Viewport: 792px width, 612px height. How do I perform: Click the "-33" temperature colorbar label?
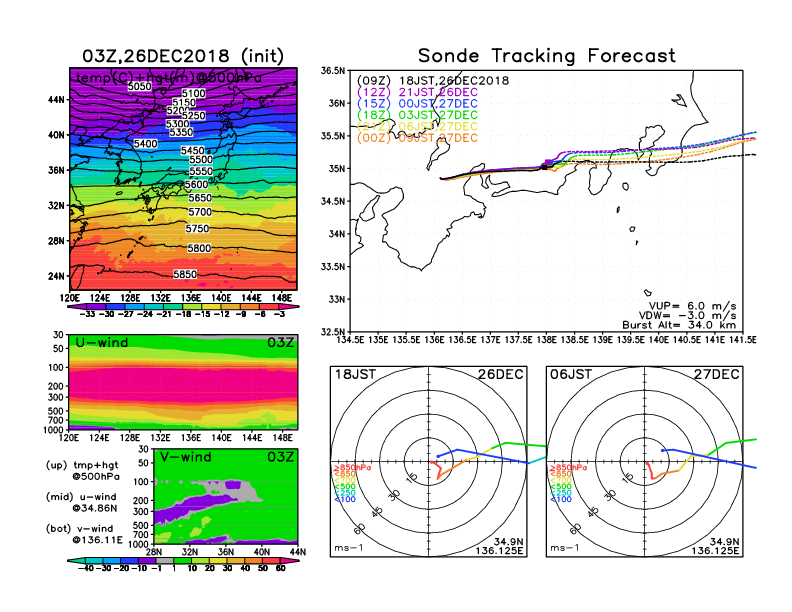pos(87,315)
